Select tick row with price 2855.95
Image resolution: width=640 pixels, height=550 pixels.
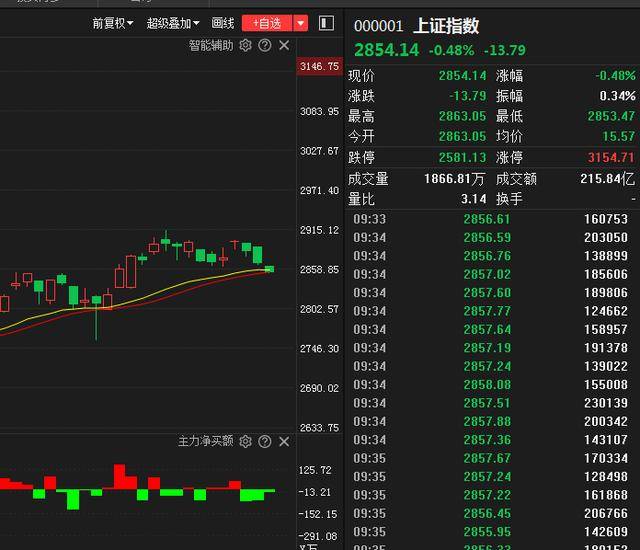pyautogui.click(x=492, y=532)
